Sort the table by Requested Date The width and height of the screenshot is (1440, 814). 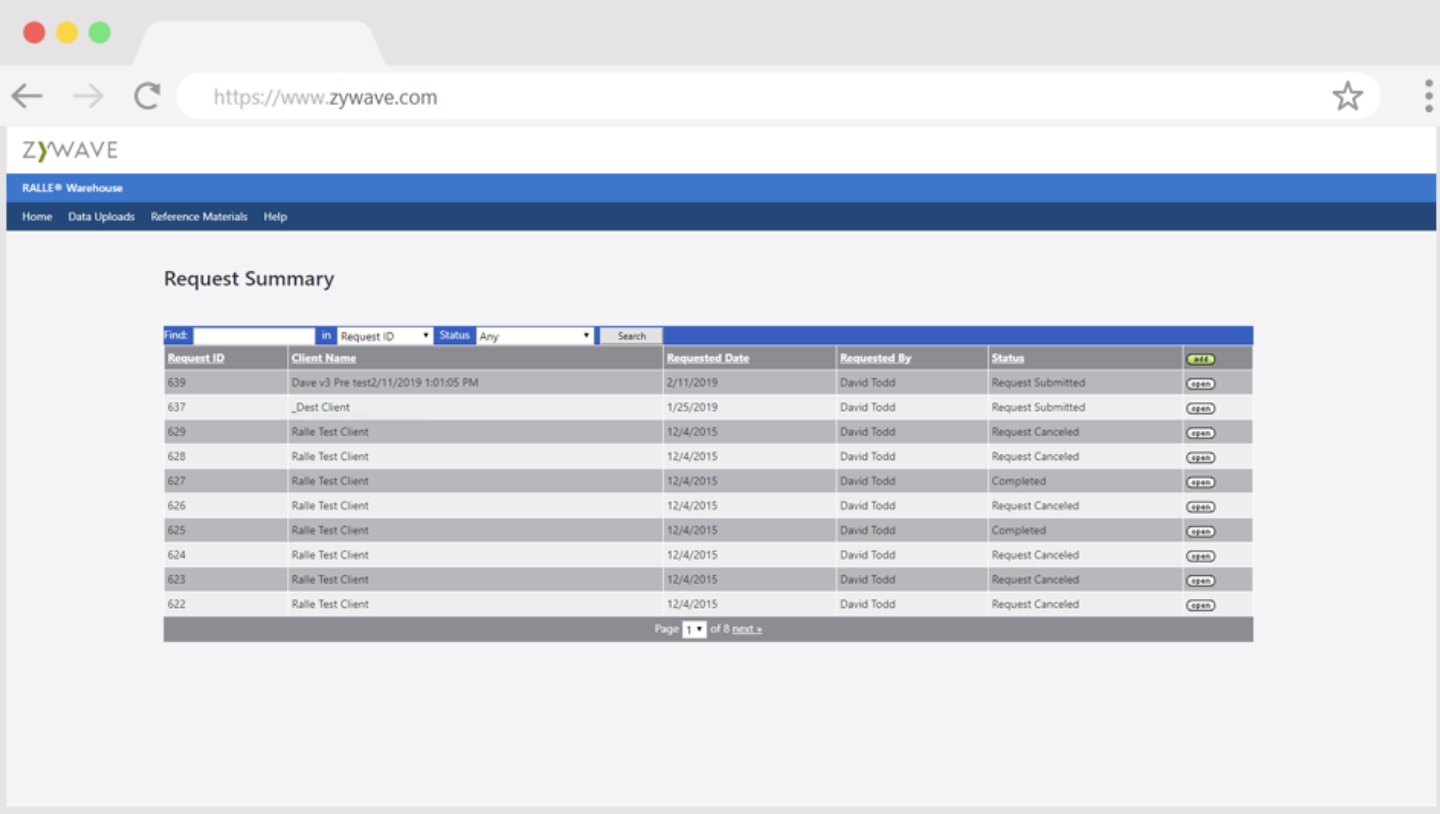pyautogui.click(x=707, y=357)
